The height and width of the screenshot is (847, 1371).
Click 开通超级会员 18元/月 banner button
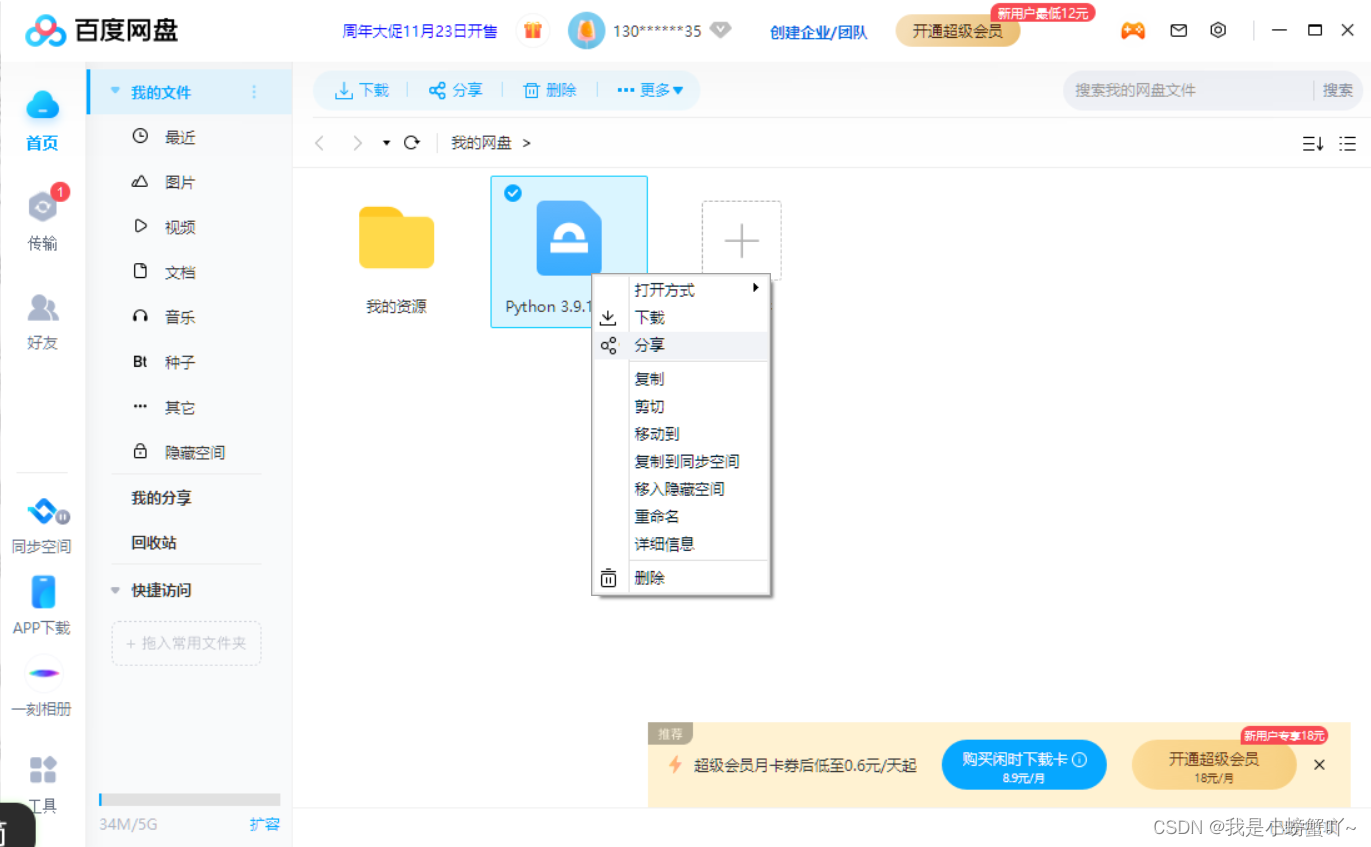coord(1214,765)
